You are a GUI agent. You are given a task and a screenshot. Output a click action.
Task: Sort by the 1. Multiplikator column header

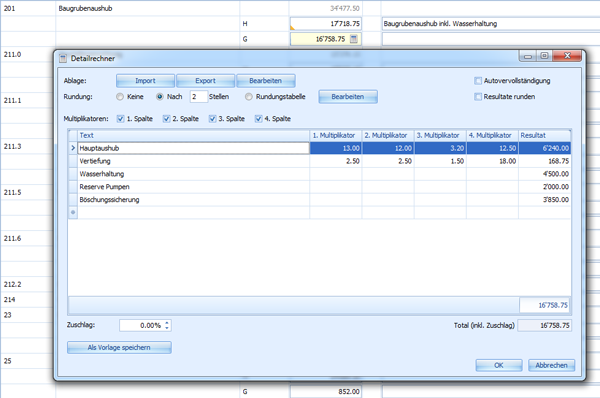coord(336,135)
